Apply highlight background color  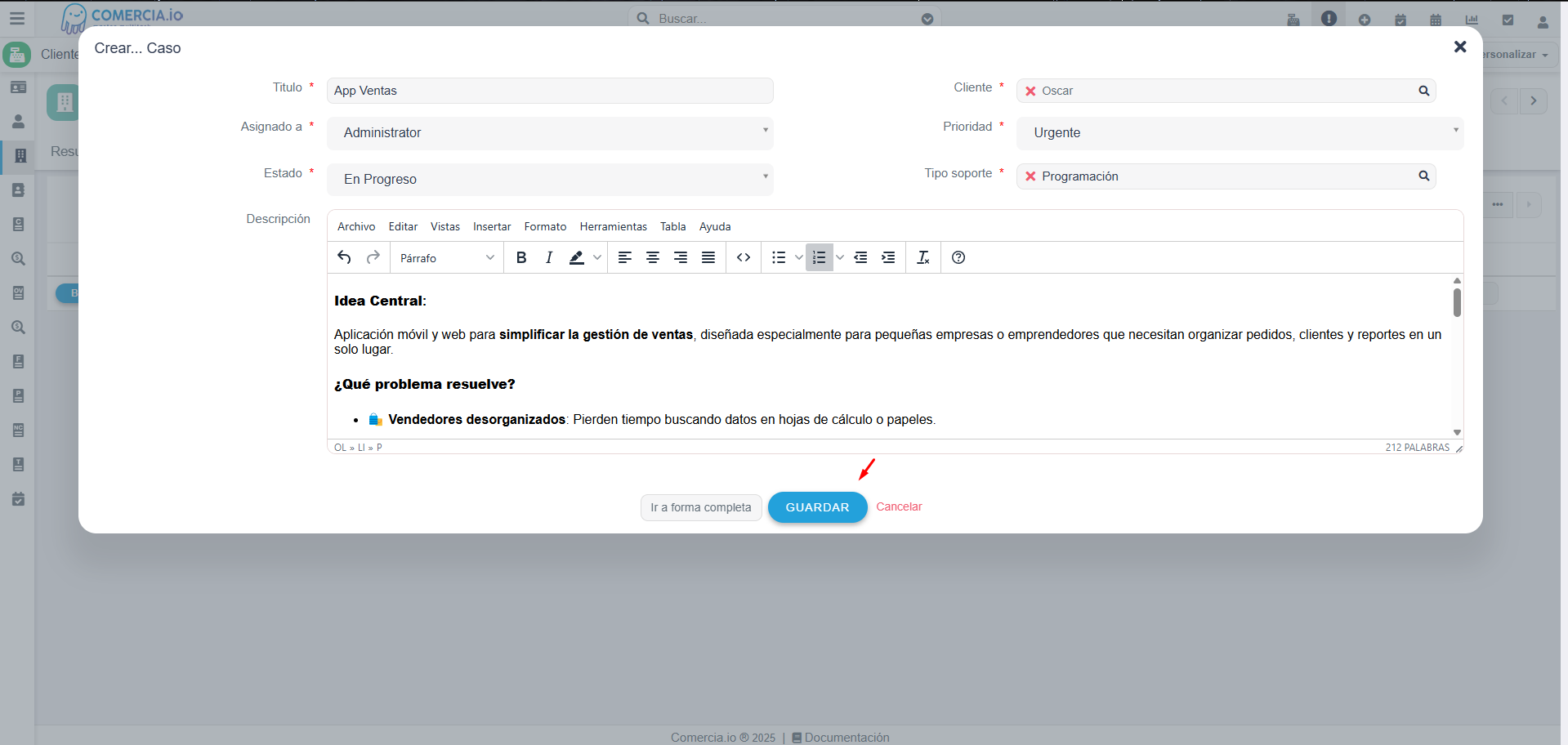(576, 257)
